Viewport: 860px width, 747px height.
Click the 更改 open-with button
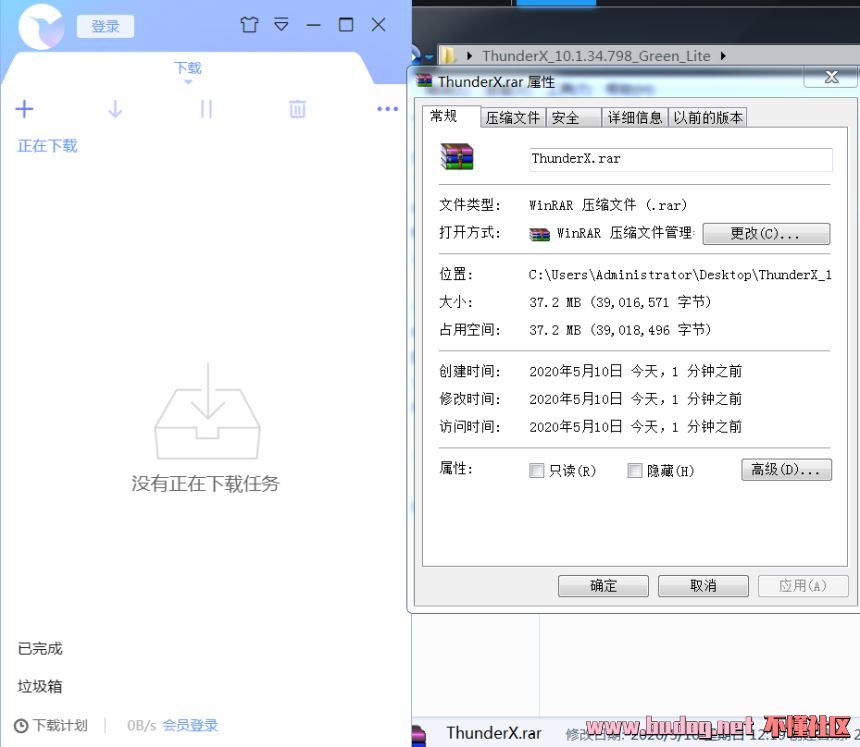766,234
